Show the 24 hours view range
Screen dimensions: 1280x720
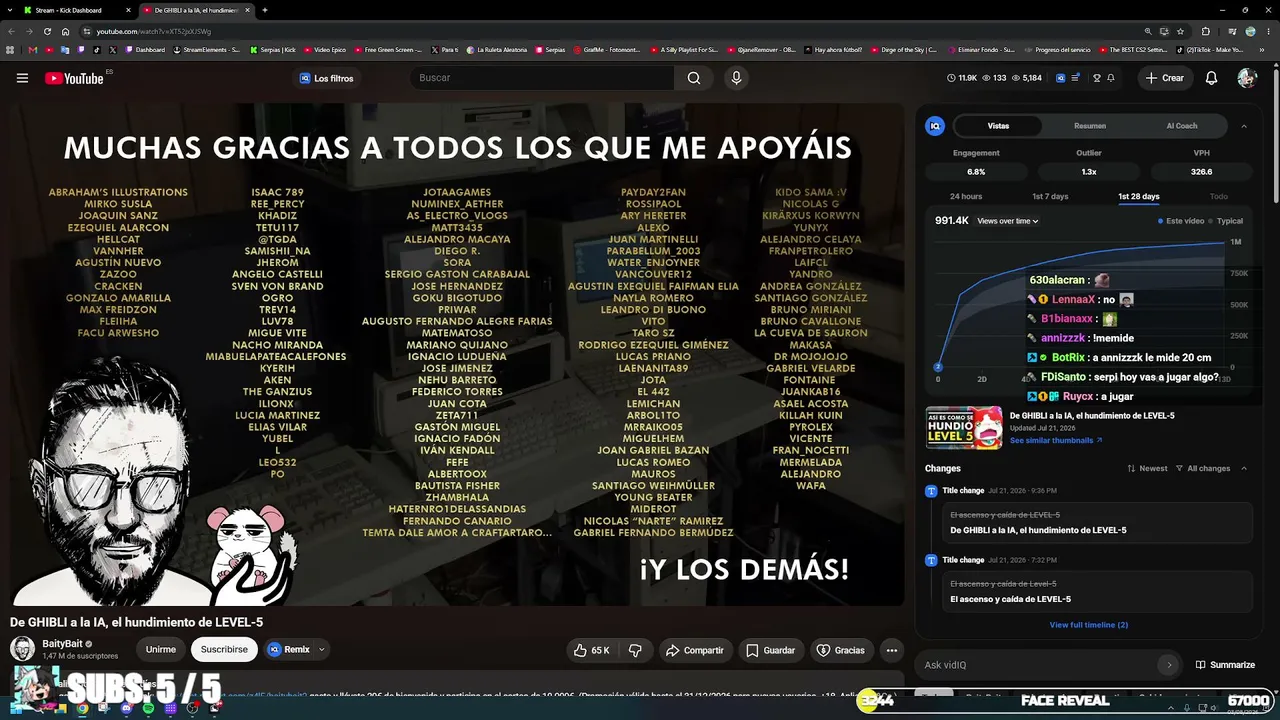pos(966,197)
